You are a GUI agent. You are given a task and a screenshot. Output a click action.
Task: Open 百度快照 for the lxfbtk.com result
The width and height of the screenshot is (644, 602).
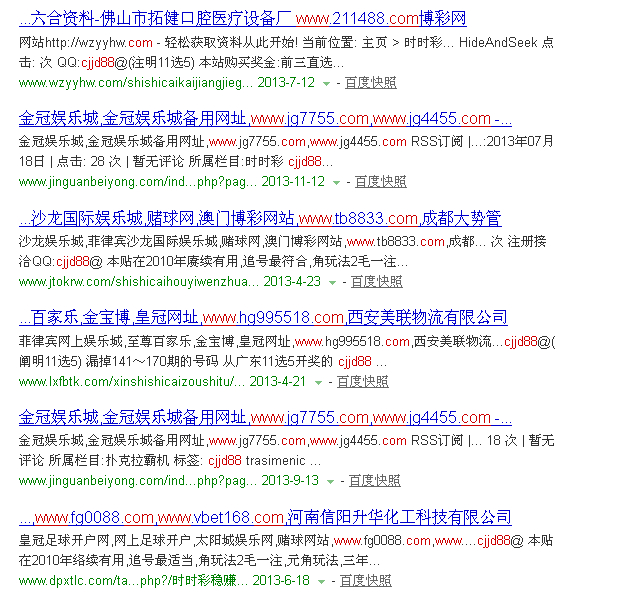point(363,381)
